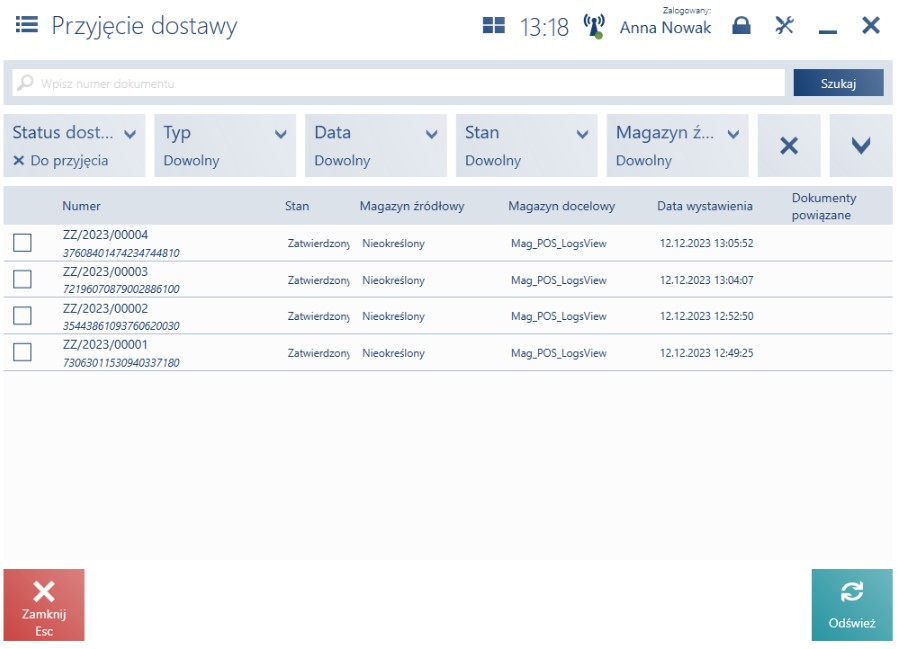Screen dimensions: 898x649
Task: Open the Data filter dropdown
Action: coord(376,145)
